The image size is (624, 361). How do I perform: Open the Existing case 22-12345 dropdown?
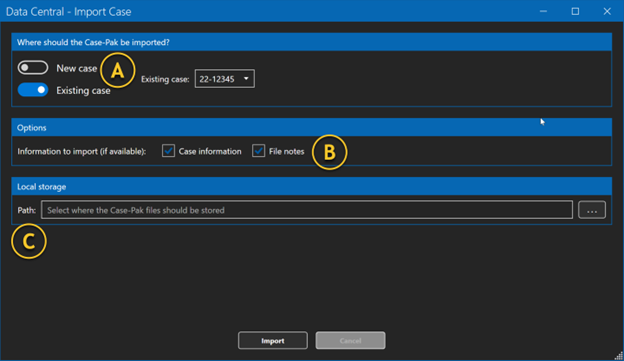(224, 79)
